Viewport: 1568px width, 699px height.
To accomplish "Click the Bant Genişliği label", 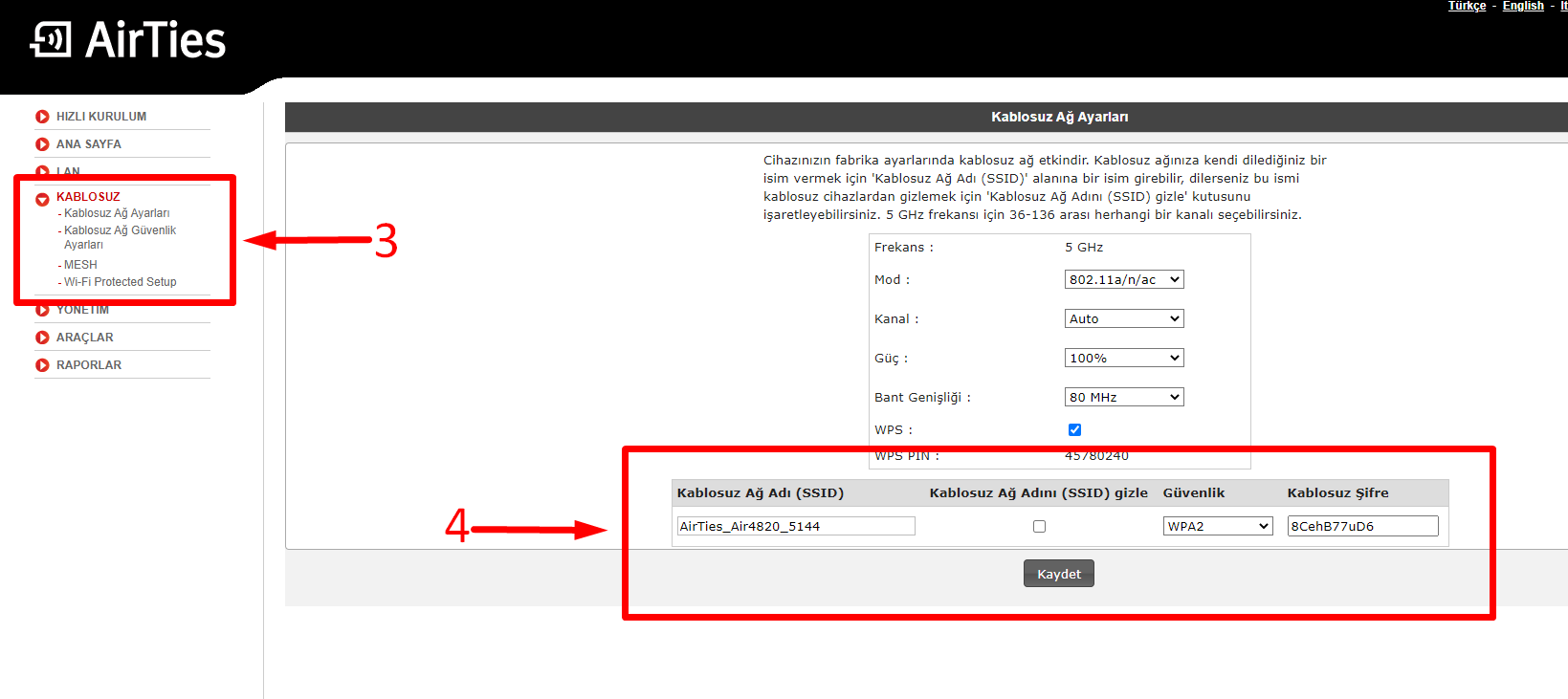I will pos(922,397).
